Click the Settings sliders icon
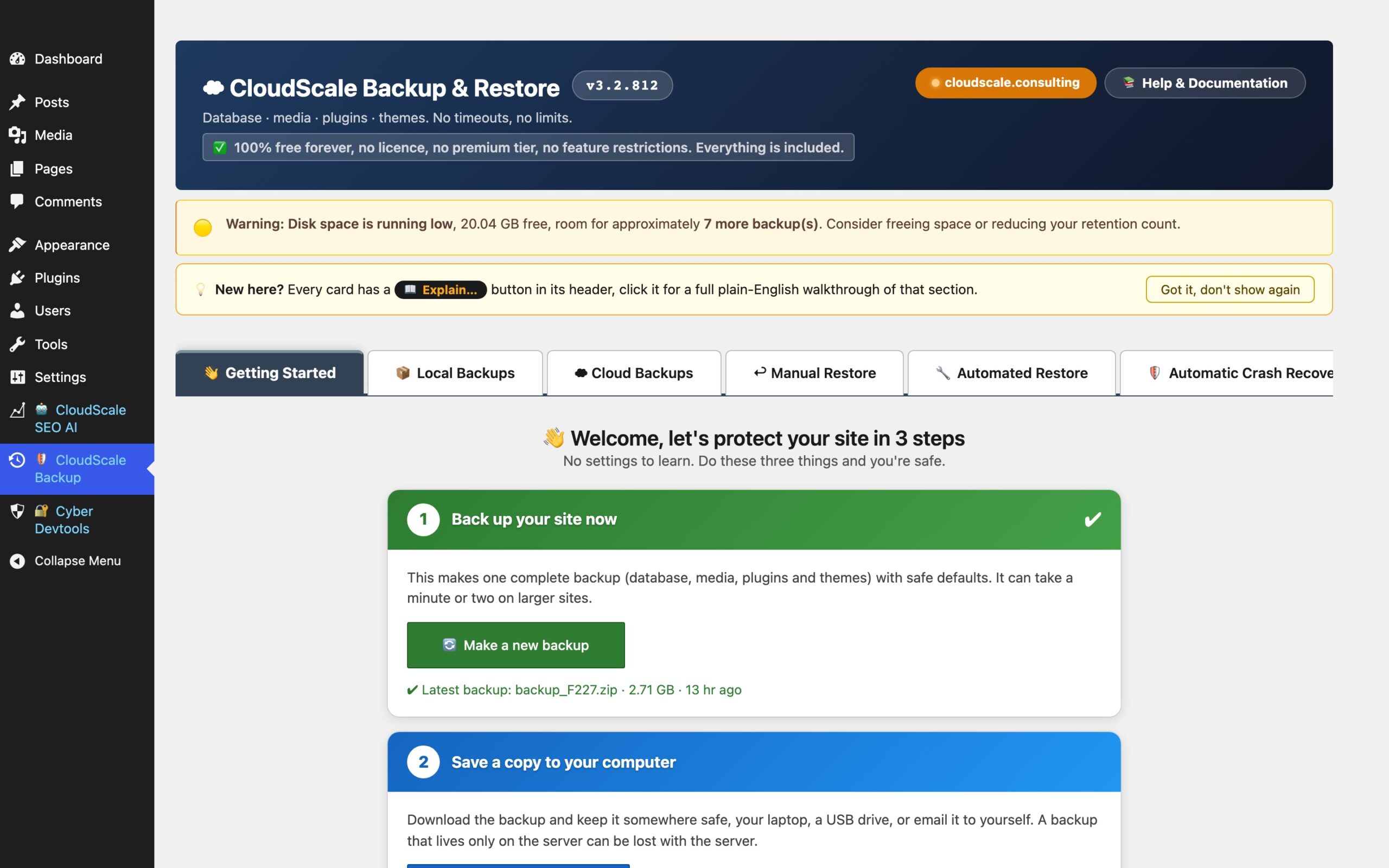1389x868 pixels. click(17, 377)
